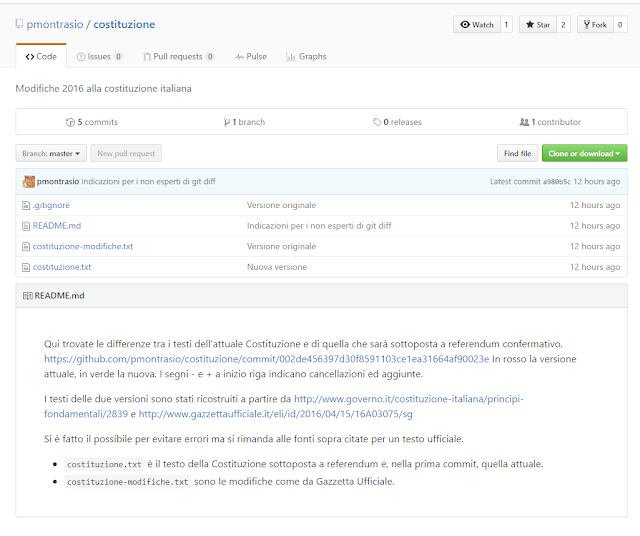Image resolution: width=640 pixels, height=536 pixels.
Task: Fork the repository
Action: [x=595, y=24]
